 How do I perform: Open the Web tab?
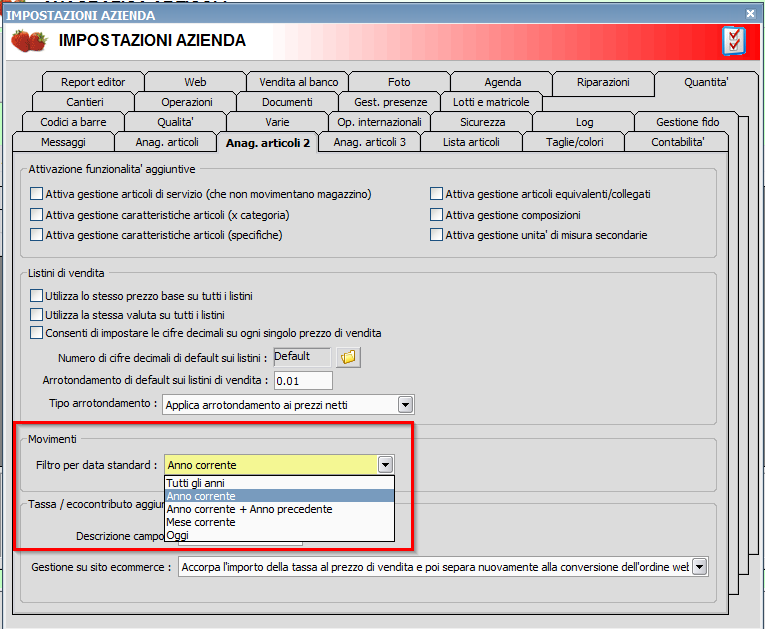[x=195, y=82]
